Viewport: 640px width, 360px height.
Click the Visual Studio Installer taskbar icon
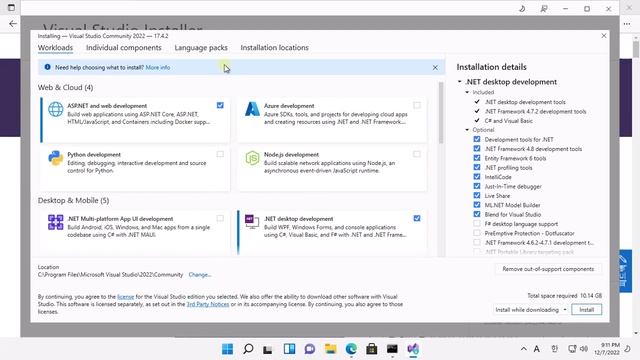[x=413, y=349]
